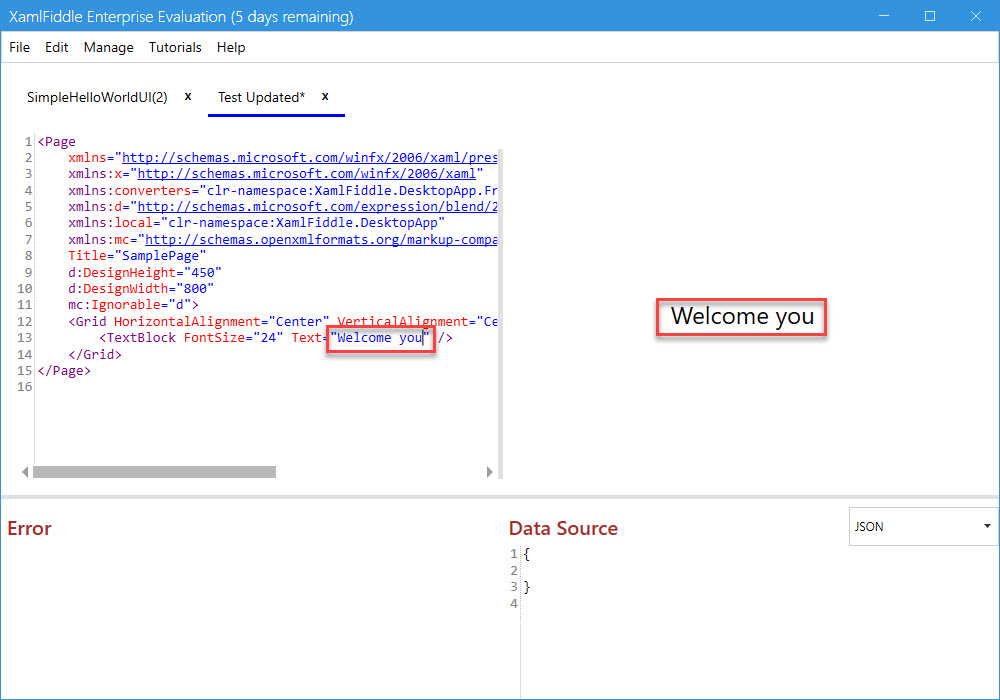The width and height of the screenshot is (1000, 700).
Task: Switch to the SimpleHelloWorldUI(2) tab
Action: click(x=97, y=97)
